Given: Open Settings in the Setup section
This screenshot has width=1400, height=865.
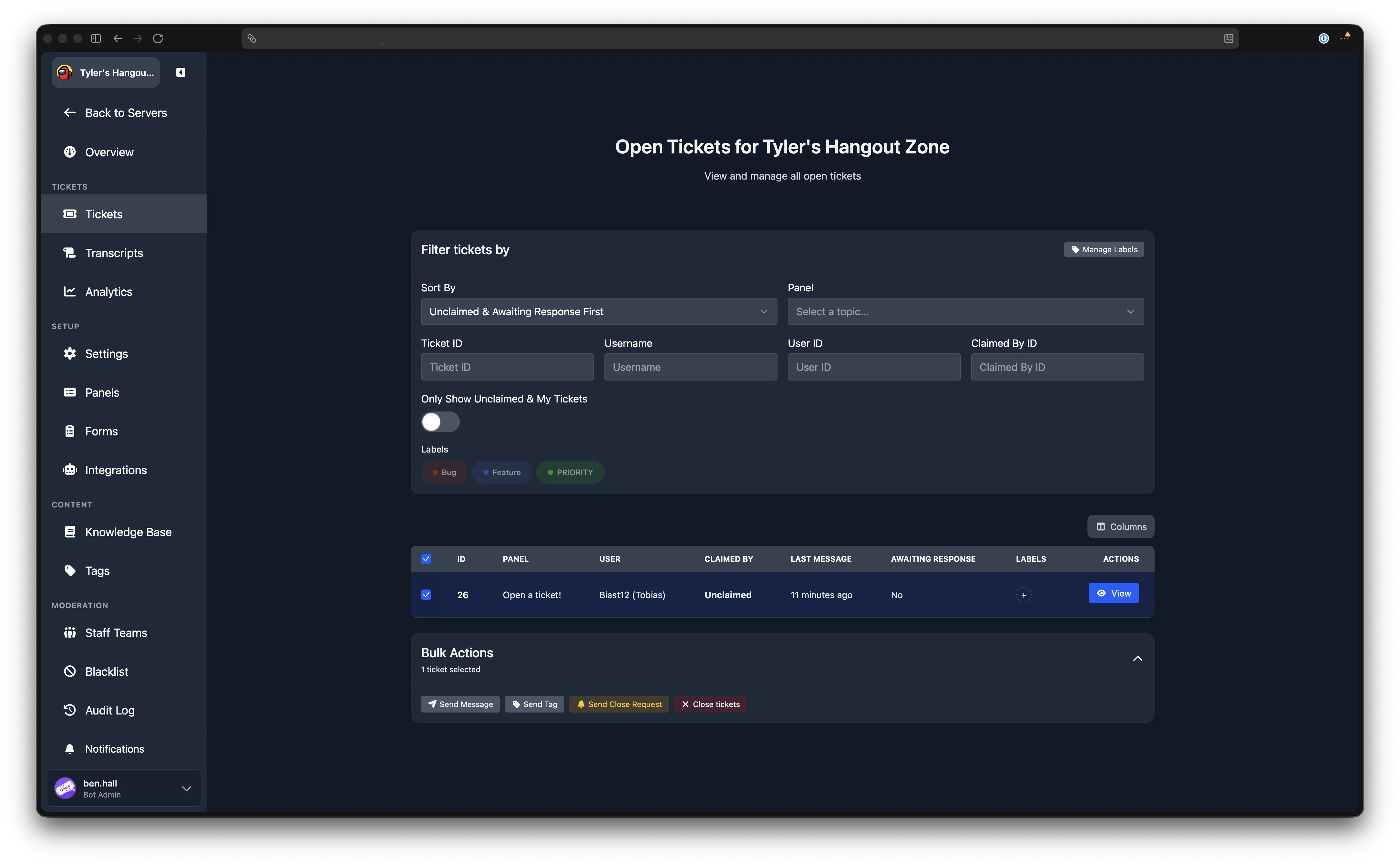Looking at the screenshot, I should [124, 354].
